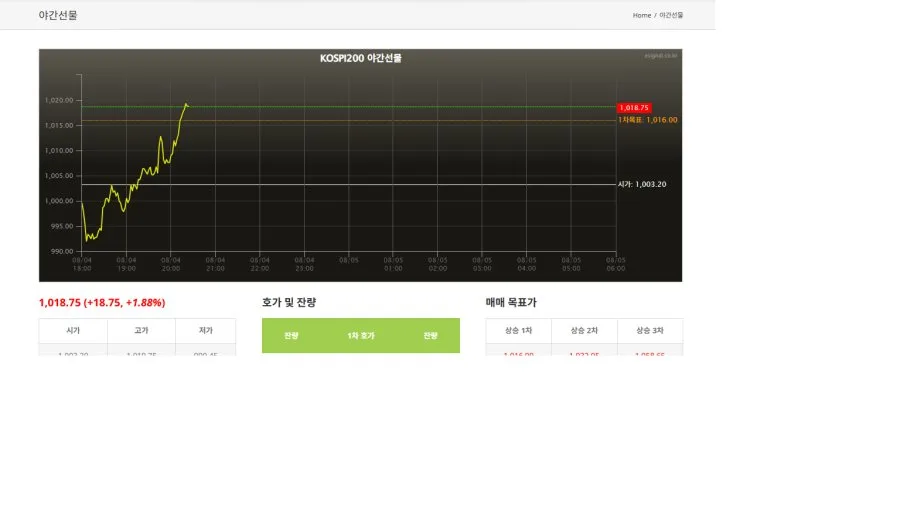Image resolution: width=900 pixels, height=506 pixels.
Task: Click the 08/04 18:00 time label
Action: point(82,264)
